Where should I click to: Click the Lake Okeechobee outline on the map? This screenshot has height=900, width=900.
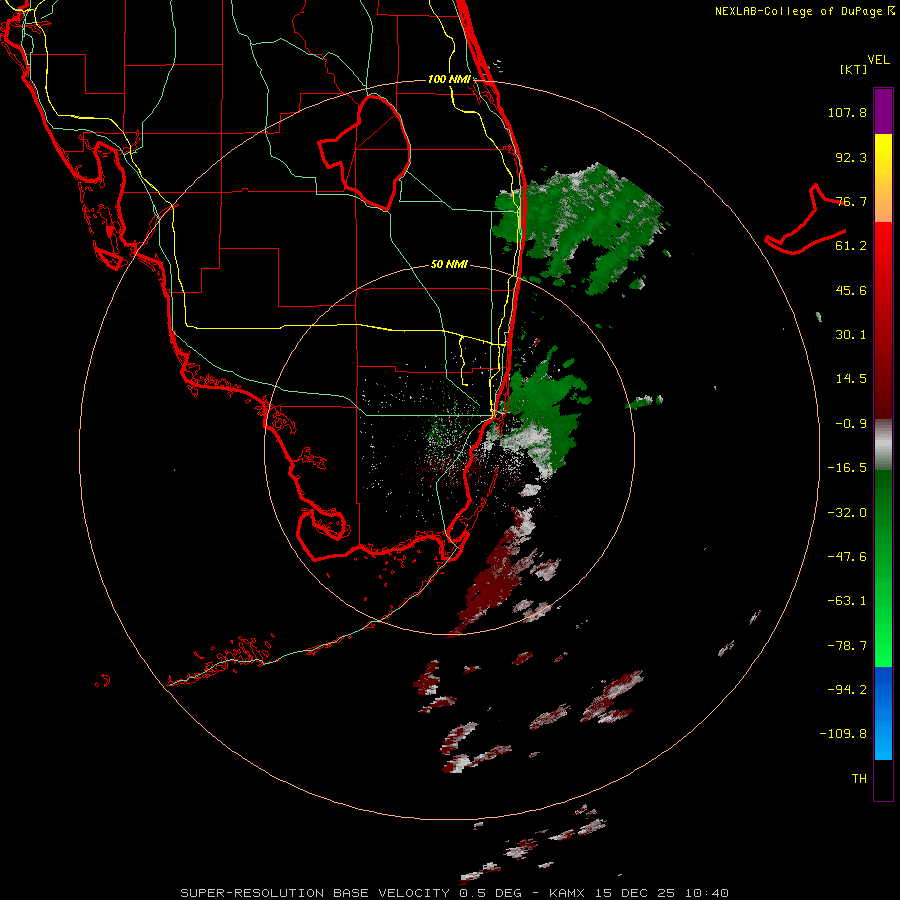[364, 152]
